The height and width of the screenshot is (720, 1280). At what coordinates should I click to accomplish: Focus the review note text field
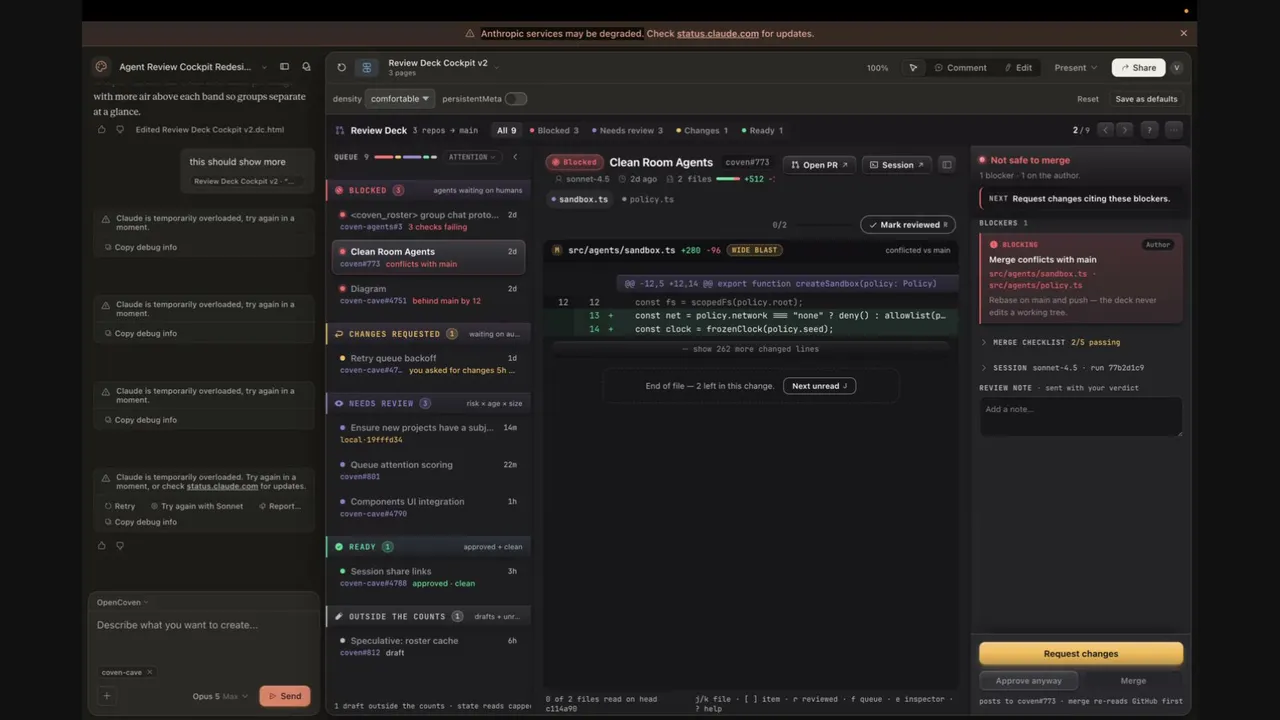(x=1081, y=415)
